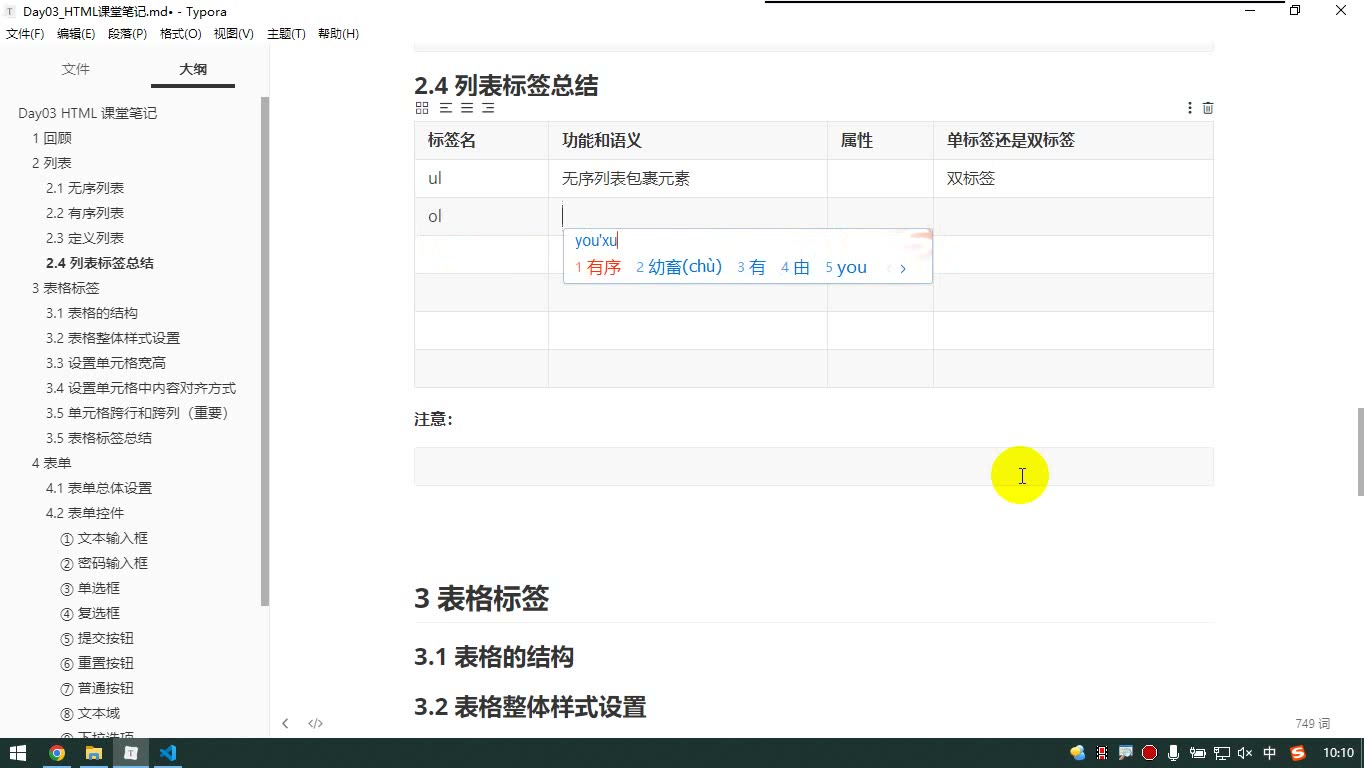Click the 749 词 word count
Image resolution: width=1364 pixels, height=768 pixels.
point(1313,723)
